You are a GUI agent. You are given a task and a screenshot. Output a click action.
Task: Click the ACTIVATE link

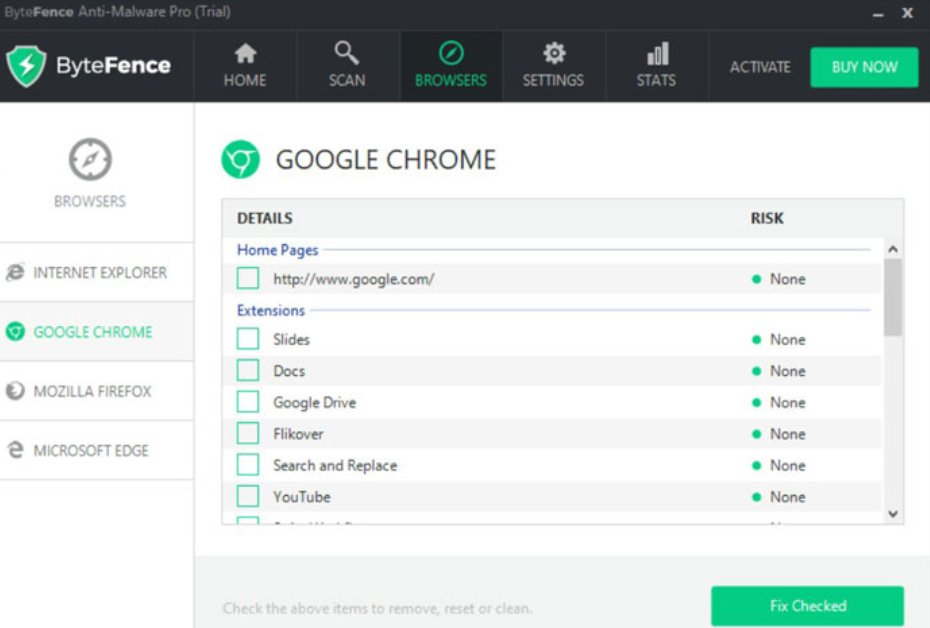(x=760, y=67)
